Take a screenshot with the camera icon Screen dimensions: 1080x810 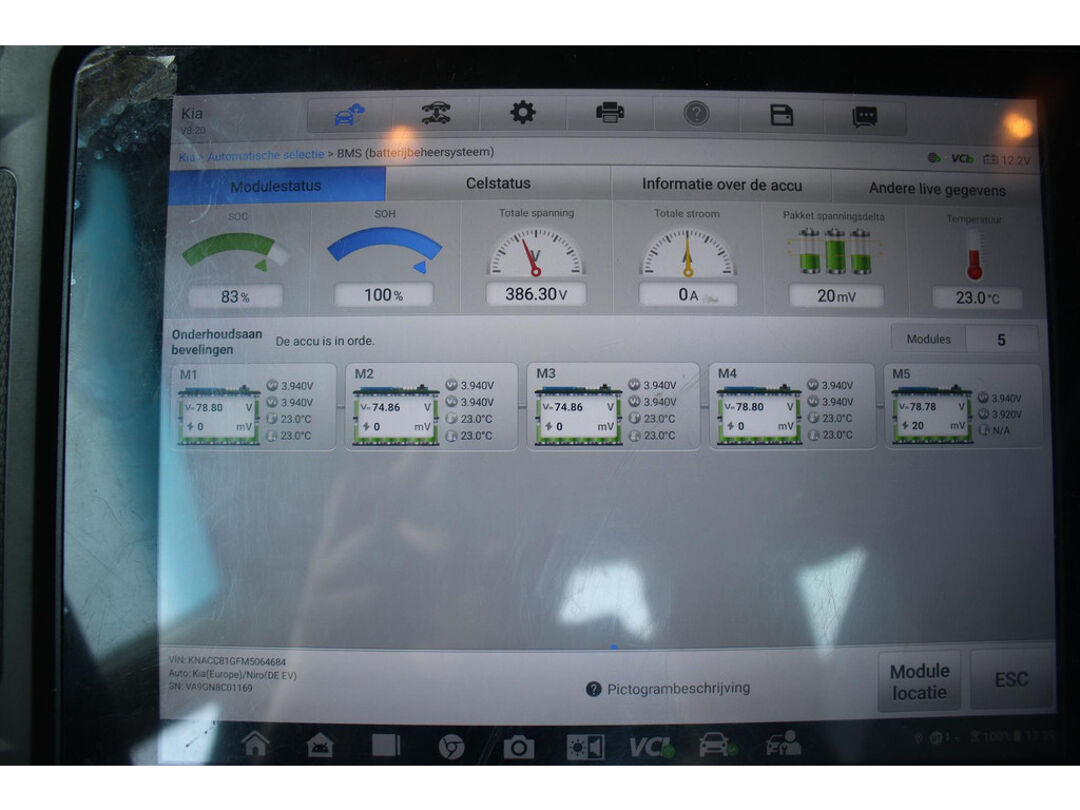pyautogui.click(x=519, y=747)
